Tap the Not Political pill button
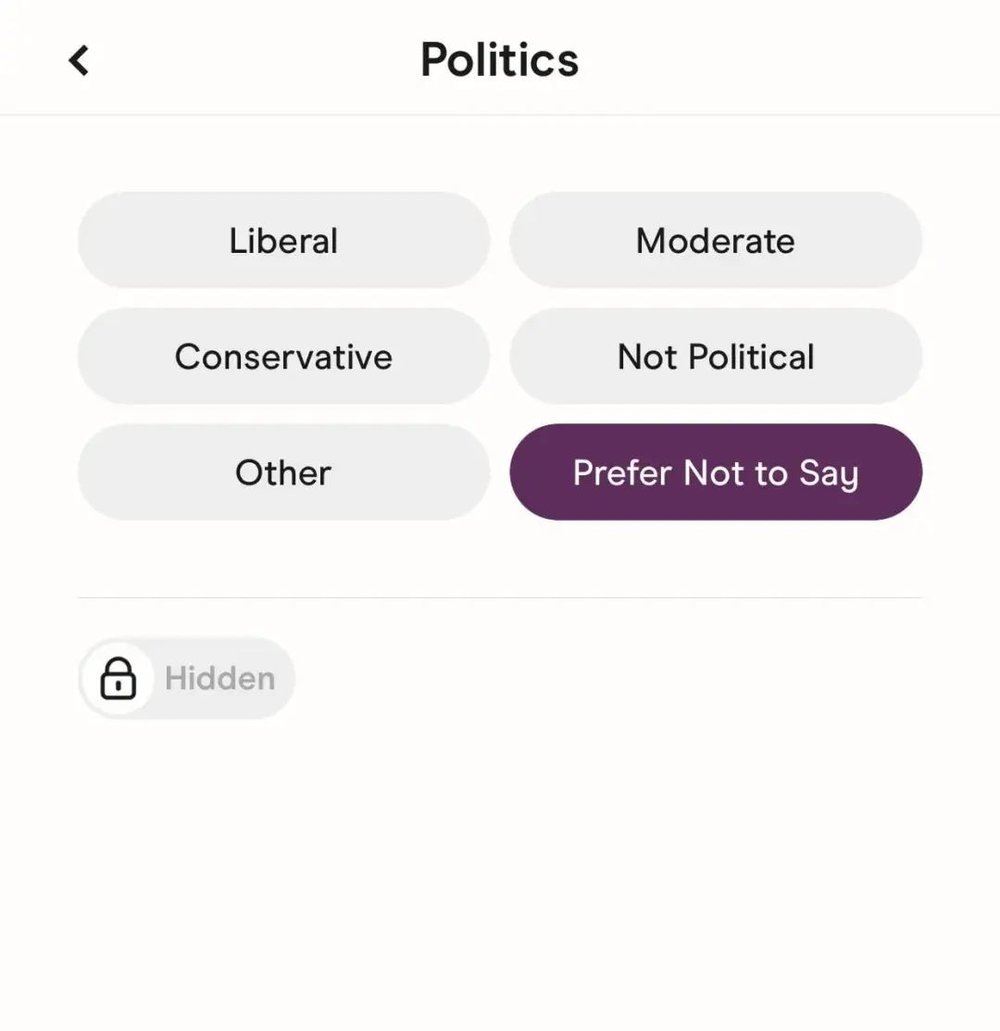Viewport: 1000px width, 1031px height. tap(716, 357)
